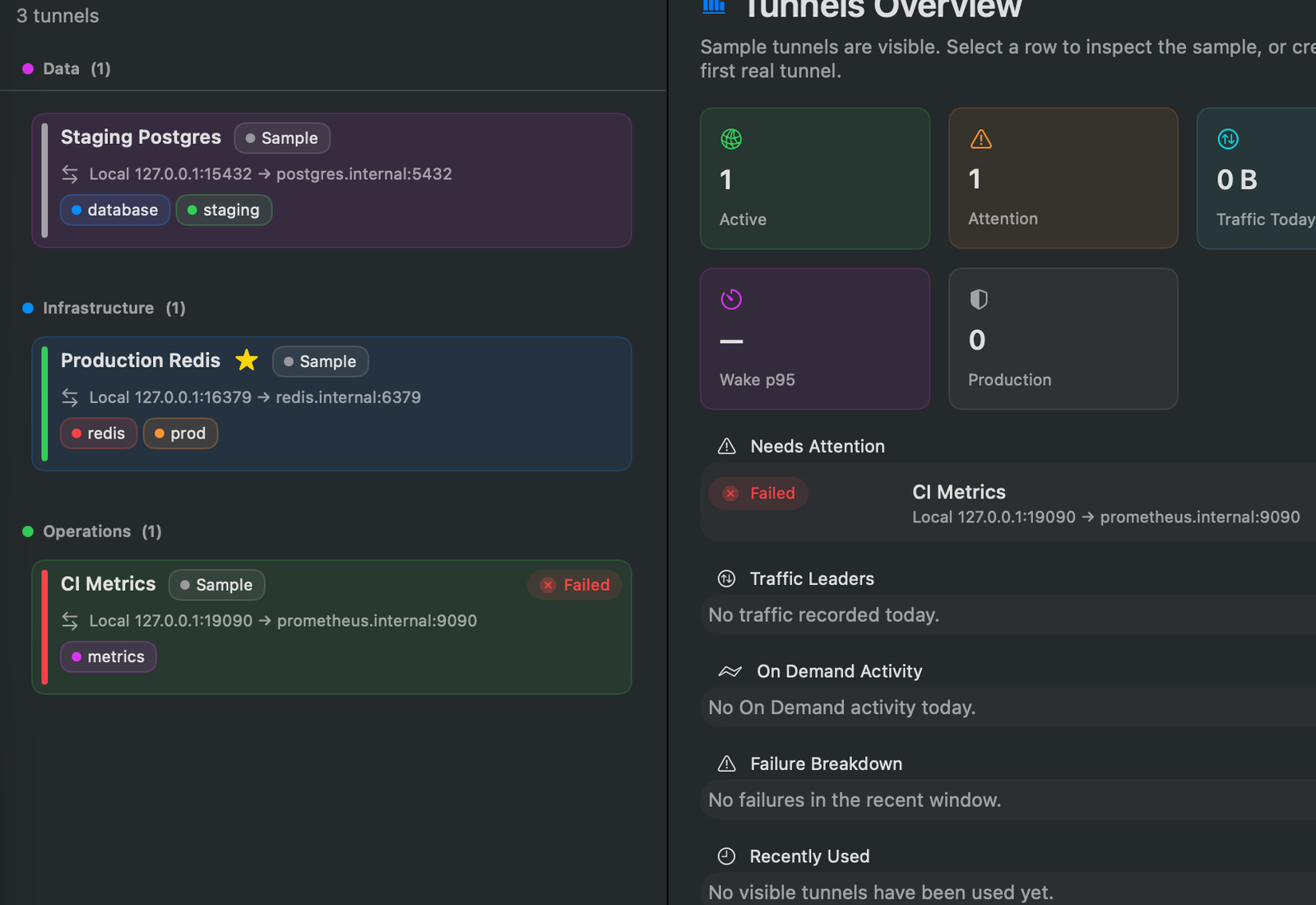The height and width of the screenshot is (905, 1316).
Task: Click the Traffic Today stat card
Action: tap(1257, 179)
